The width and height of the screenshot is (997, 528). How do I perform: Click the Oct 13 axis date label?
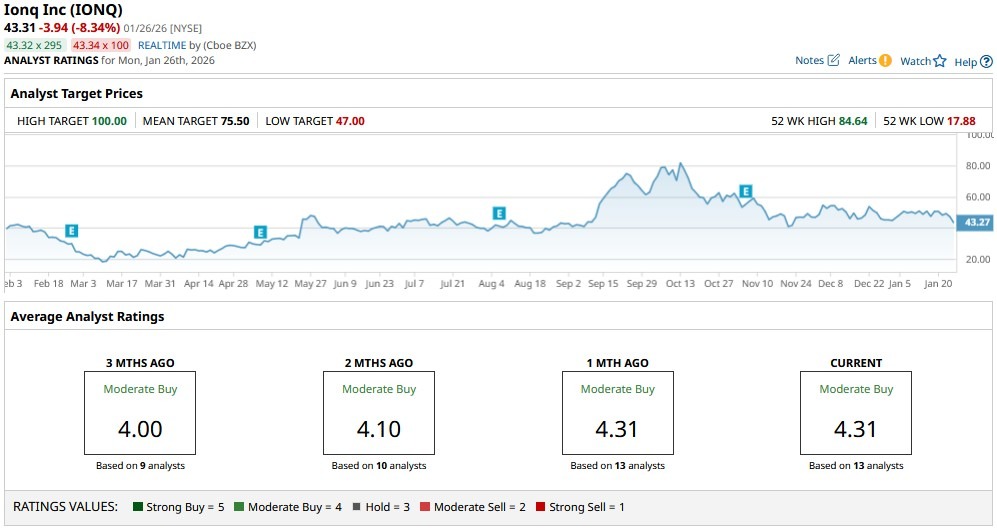click(x=680, y=284)
